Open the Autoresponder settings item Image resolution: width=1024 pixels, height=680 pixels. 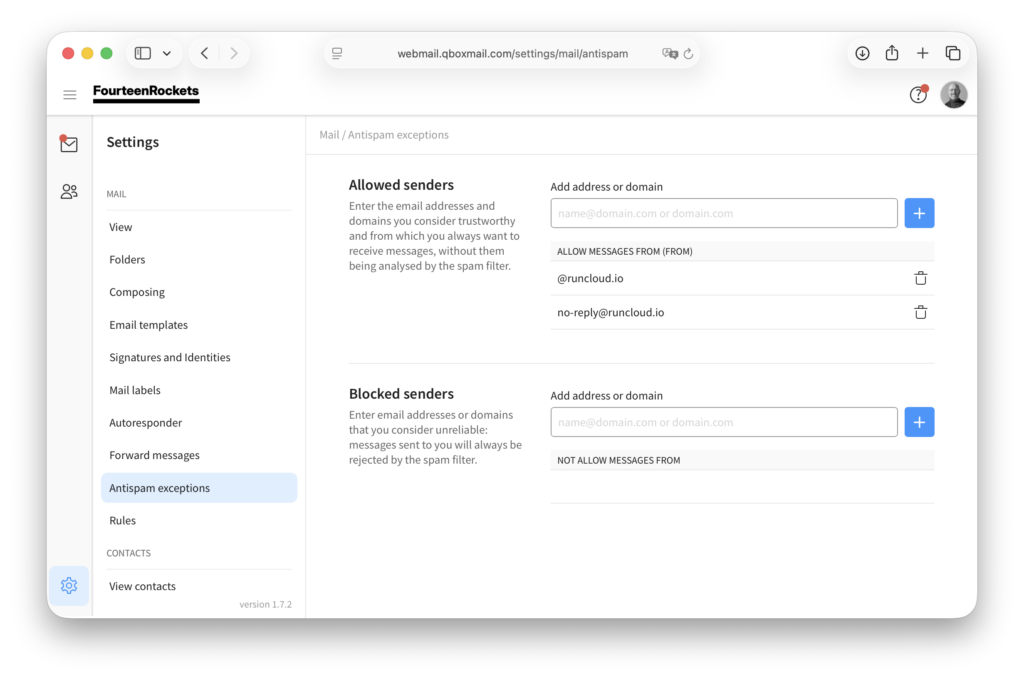click(x=146, y=423)
